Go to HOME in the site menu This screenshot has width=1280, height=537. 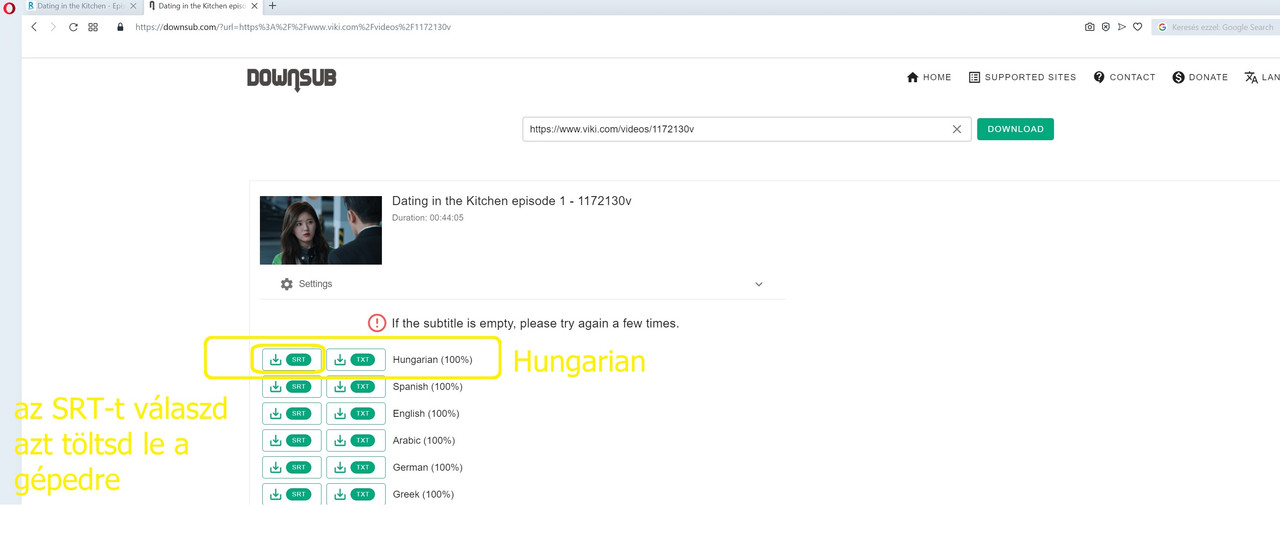(x=929, y=77)
